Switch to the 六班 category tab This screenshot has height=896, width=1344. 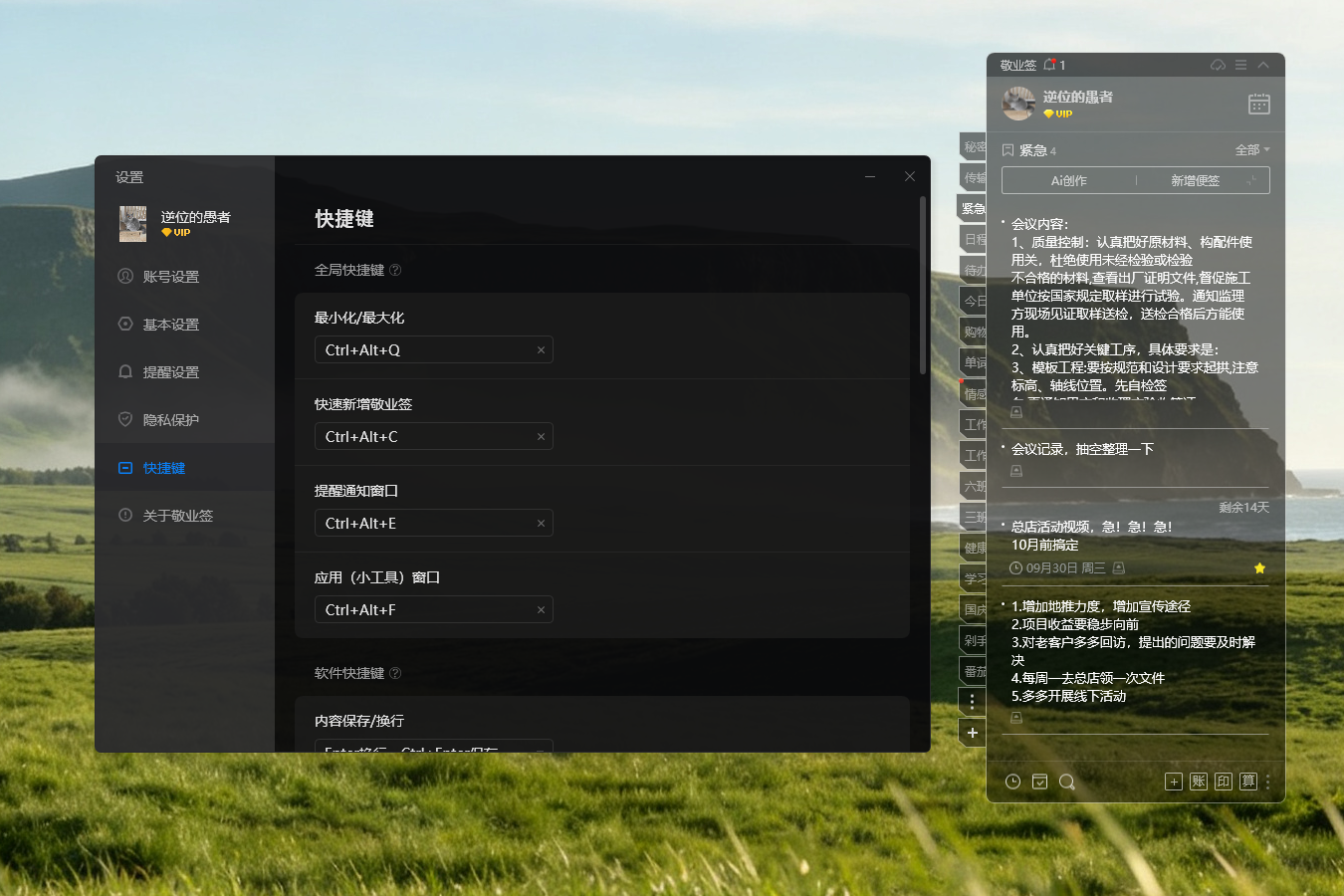(974, 487)
